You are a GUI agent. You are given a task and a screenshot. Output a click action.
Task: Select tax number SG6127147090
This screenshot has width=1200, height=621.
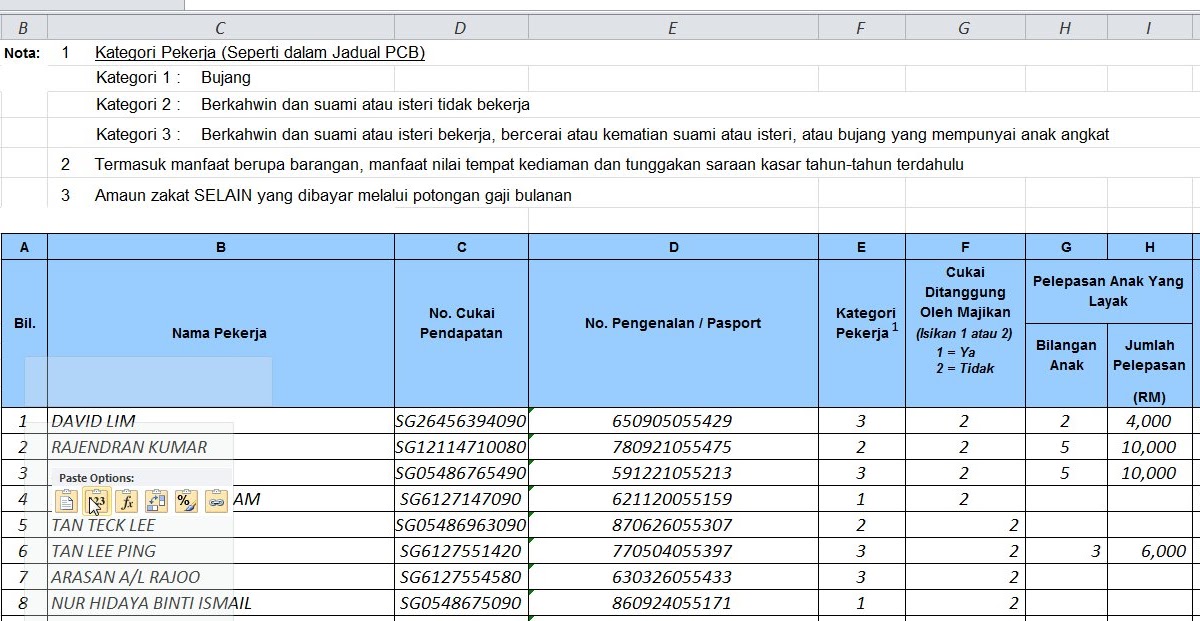[x=461, y=499]
